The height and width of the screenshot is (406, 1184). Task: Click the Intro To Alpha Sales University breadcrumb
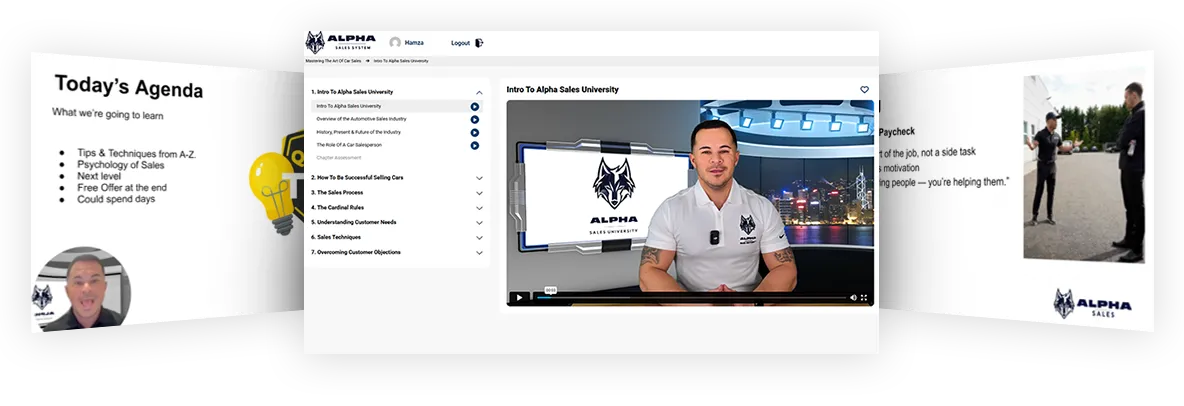[400, 60]
